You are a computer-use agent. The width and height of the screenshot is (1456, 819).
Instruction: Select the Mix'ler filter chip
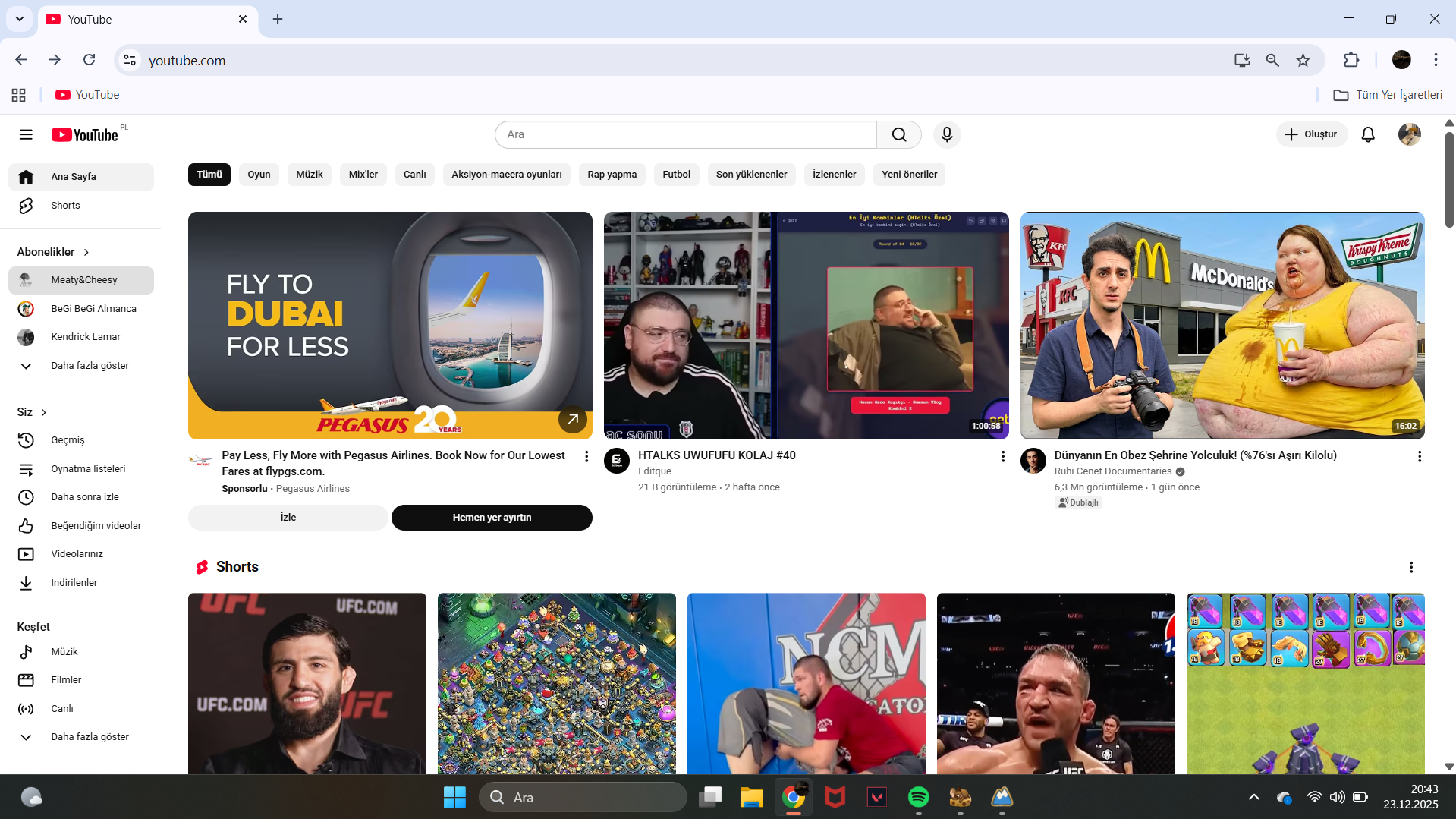click(363, 175)
